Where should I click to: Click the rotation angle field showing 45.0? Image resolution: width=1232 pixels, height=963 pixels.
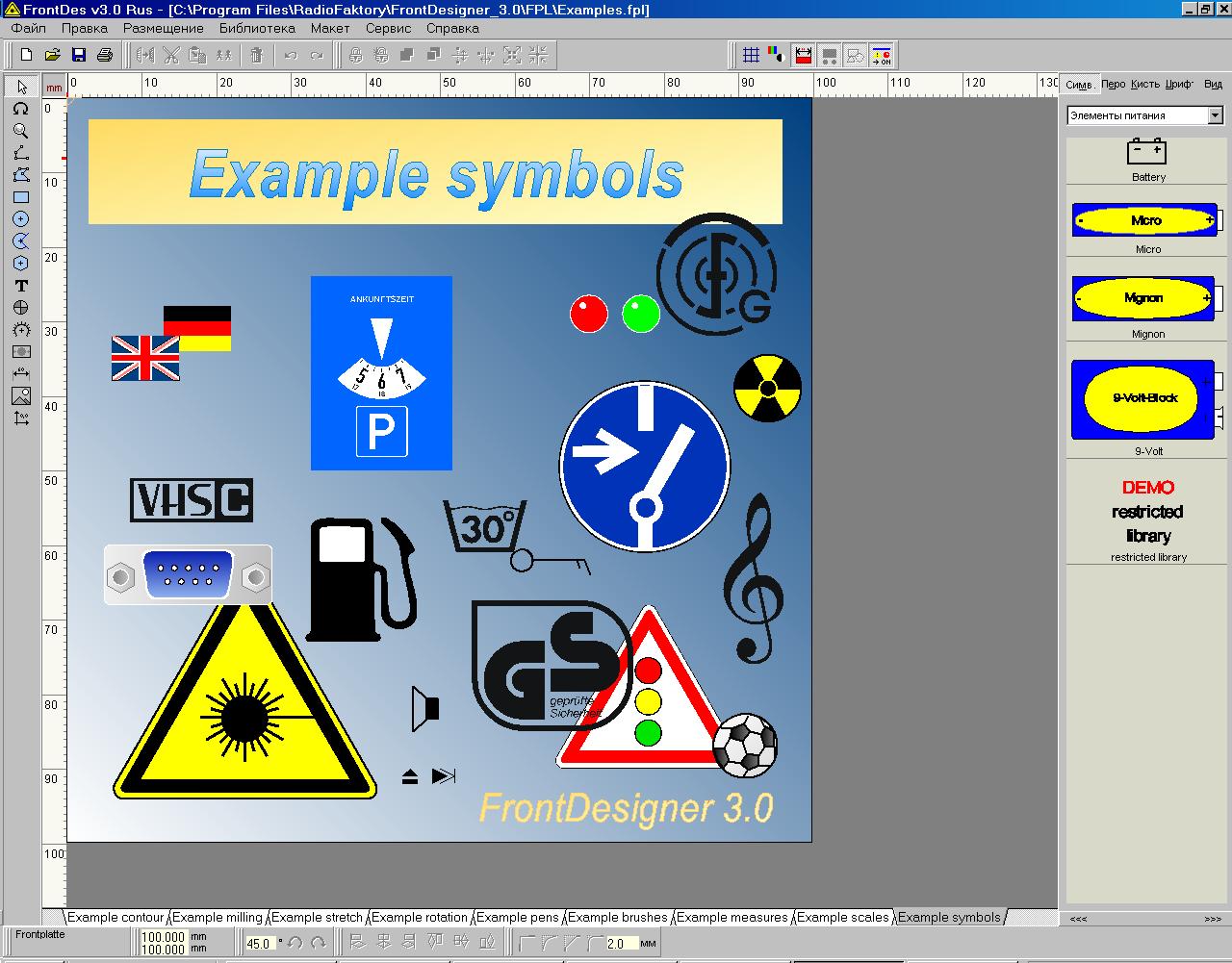[x=260, y=944]
